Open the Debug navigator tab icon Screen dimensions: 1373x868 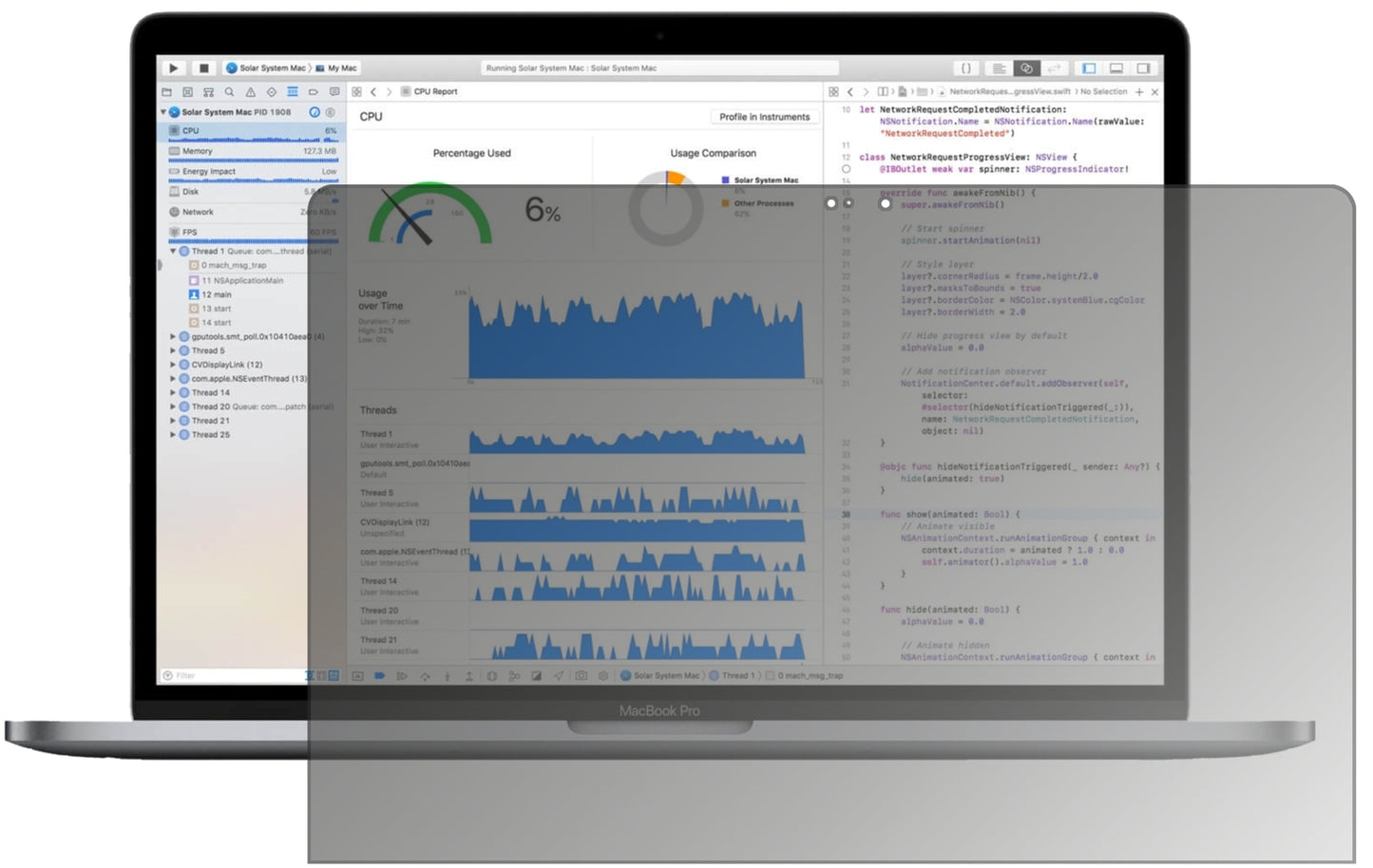tap(292, 92)
